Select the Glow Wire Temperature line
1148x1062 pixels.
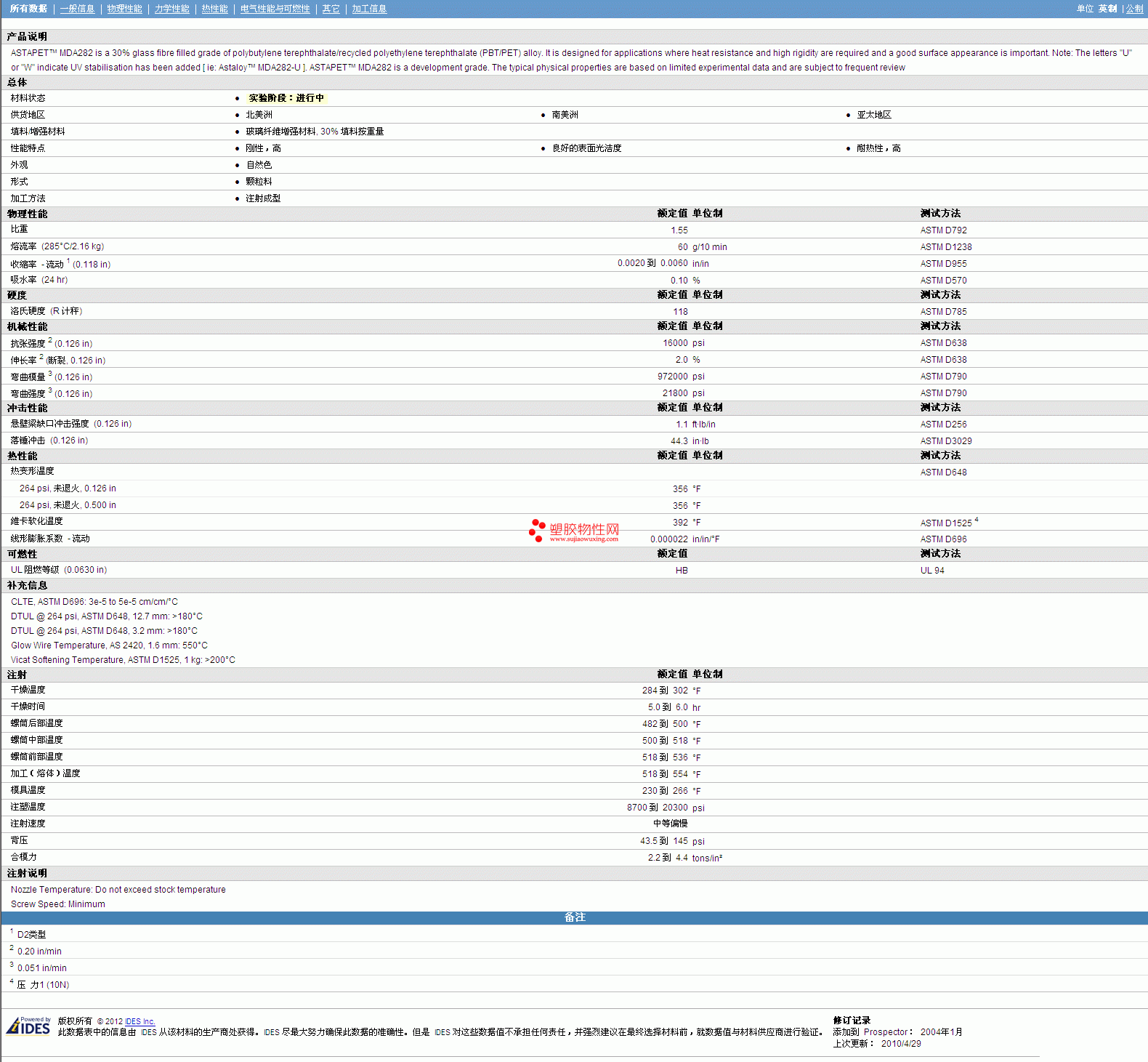tap(109, 645)
